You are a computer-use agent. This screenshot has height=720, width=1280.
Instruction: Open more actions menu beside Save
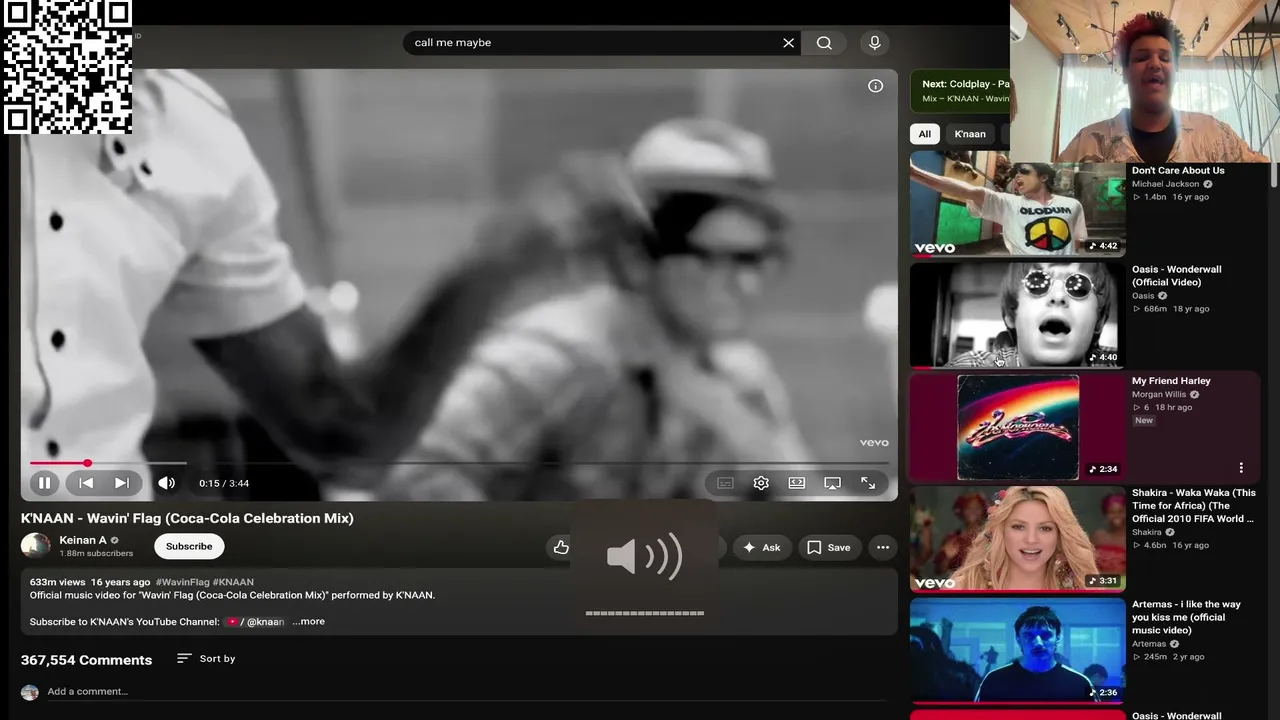[x=882, y=547]
